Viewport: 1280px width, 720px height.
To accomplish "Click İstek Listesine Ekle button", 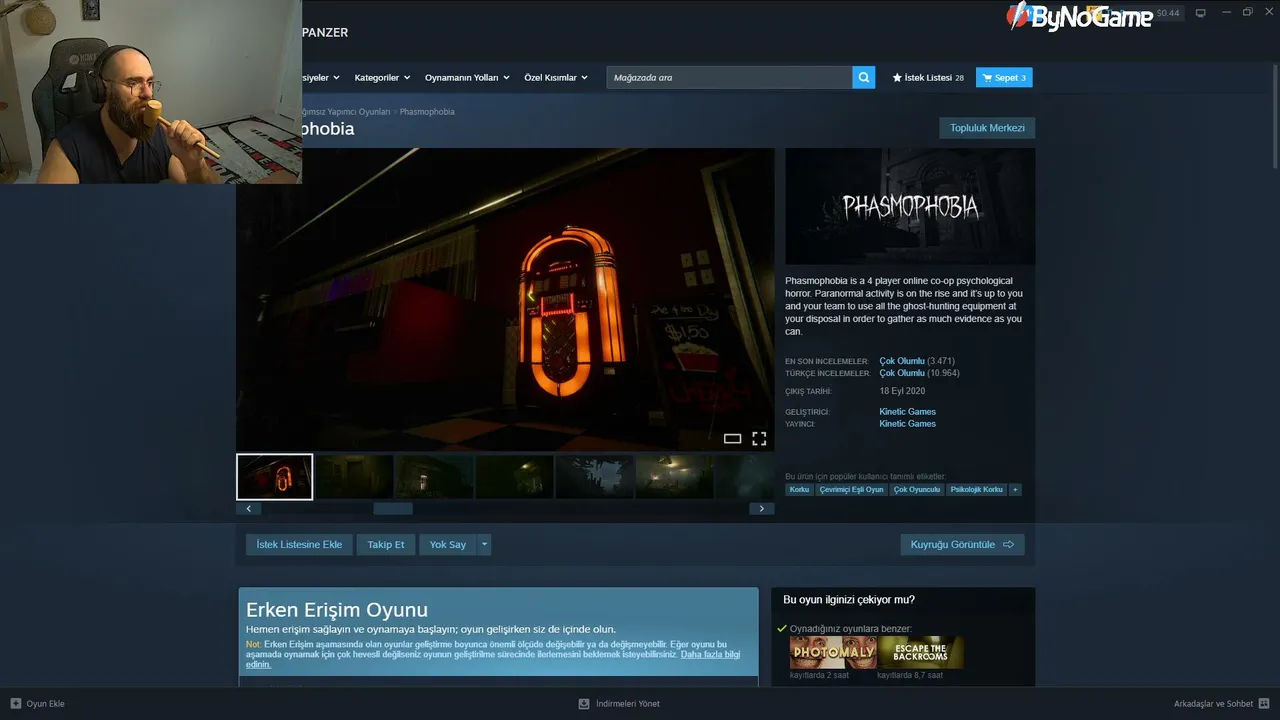I will (299, 544).
